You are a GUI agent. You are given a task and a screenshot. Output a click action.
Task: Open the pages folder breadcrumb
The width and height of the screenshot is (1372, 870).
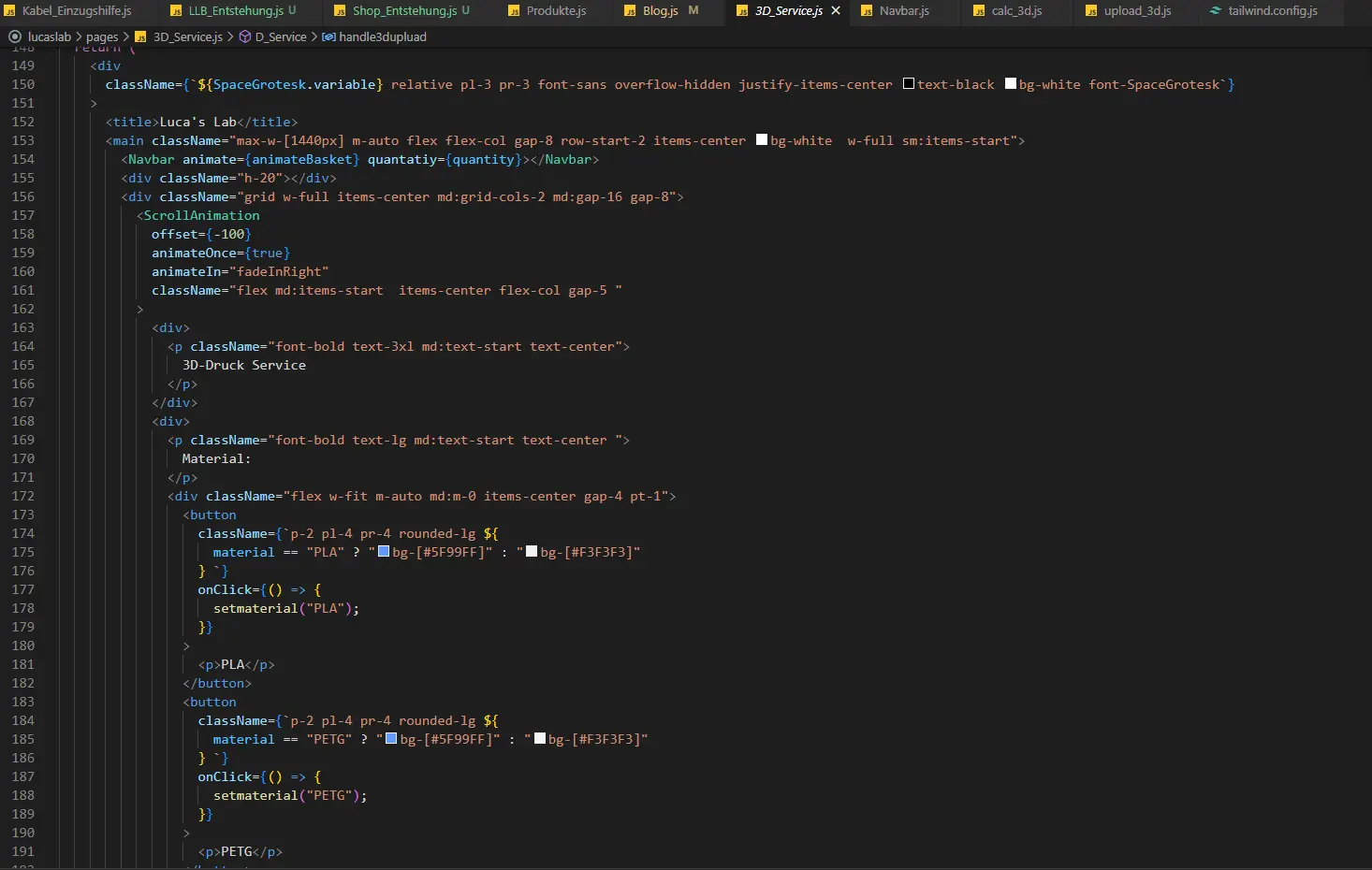coord(102,36)
